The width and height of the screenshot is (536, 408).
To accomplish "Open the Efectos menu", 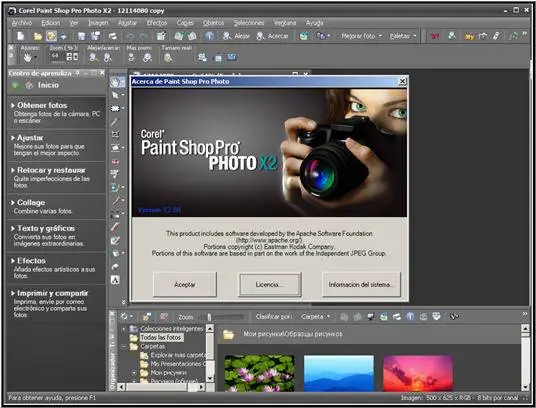I will (x=157, y=23).
